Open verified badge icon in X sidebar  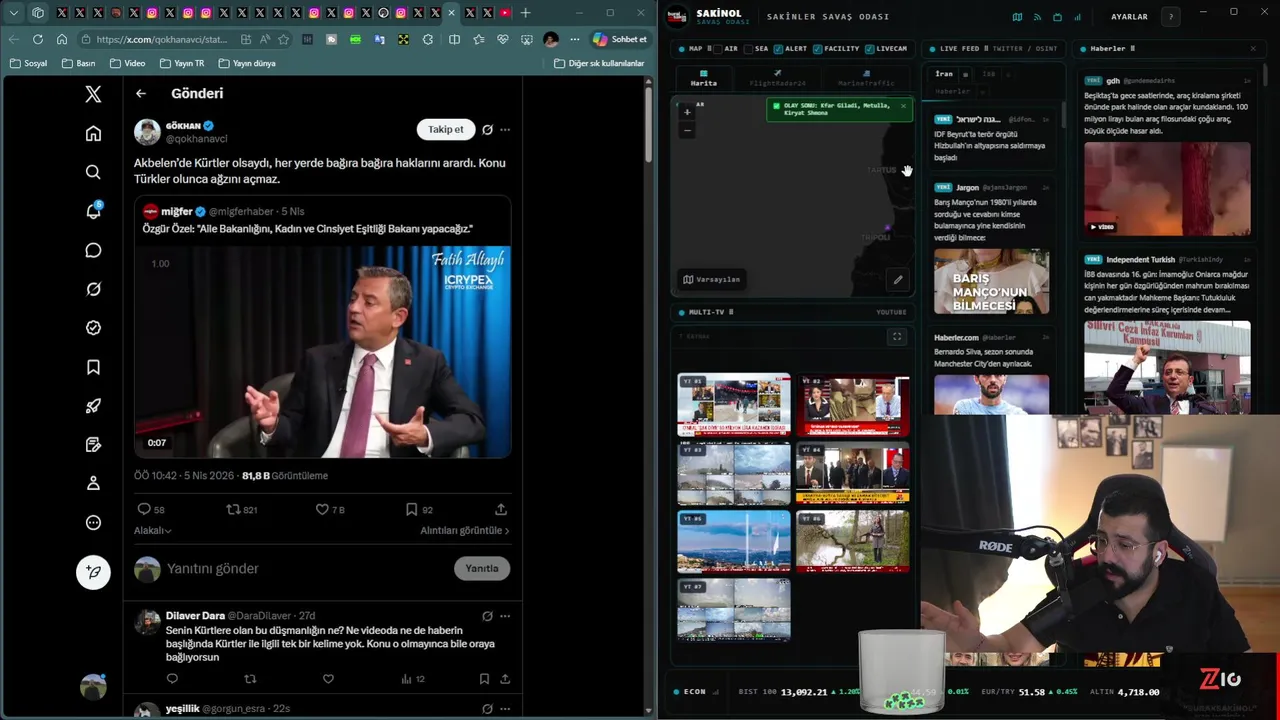(x=93, y=328)
